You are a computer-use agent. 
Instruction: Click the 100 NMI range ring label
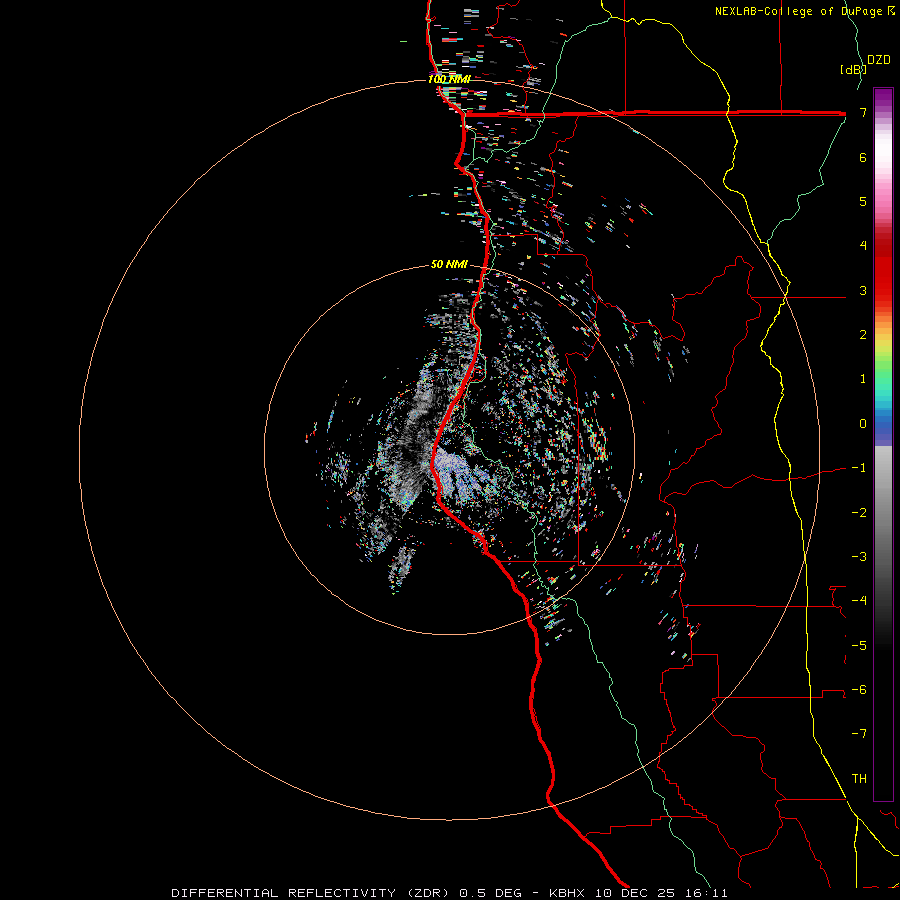tap(449, 79)
